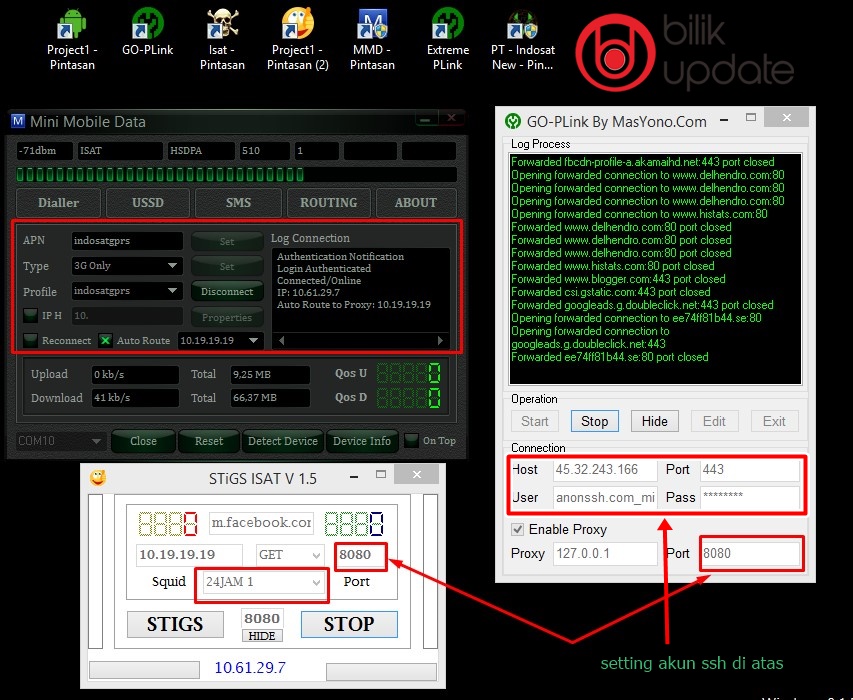The width and height of the screenshot is (853, 700).
Task: Minimize GO-PLink window
Action: [724, 119]
